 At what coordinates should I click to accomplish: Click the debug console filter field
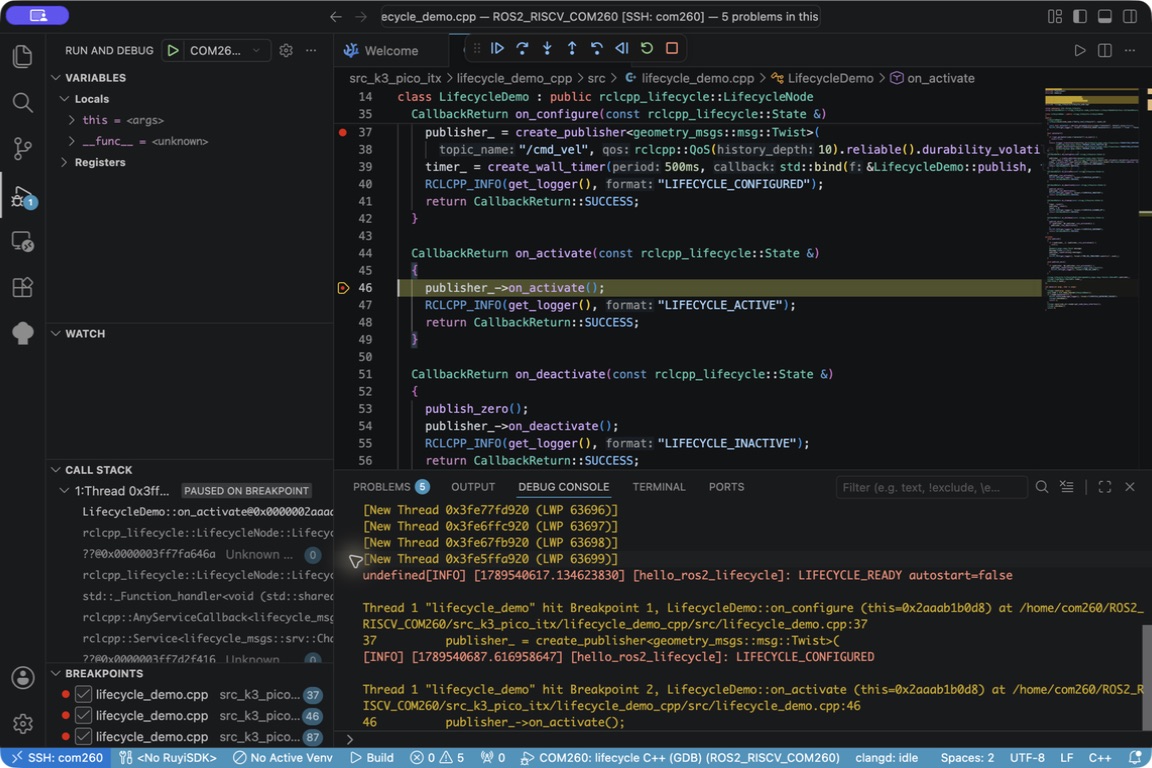click(931, 487)
